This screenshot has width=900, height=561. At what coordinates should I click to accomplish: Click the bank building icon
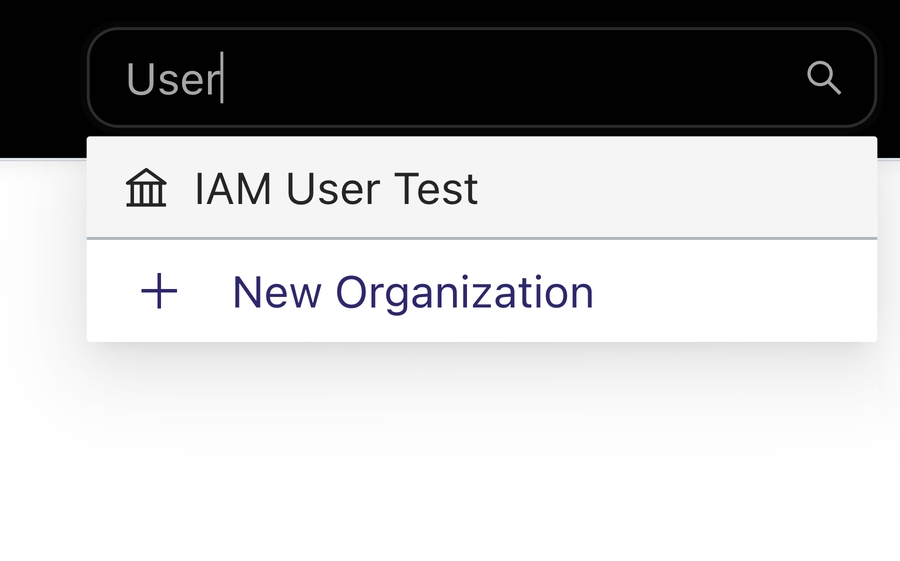[146, 188]
